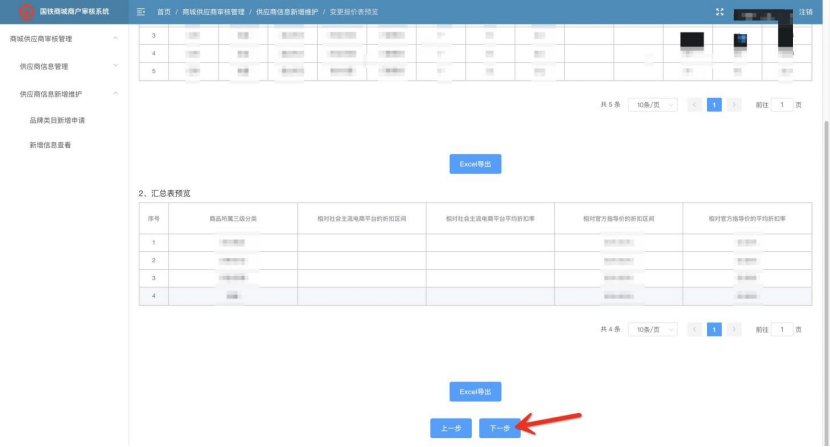
Task: Click 下一步 to proceed
Action: (500, 428)
